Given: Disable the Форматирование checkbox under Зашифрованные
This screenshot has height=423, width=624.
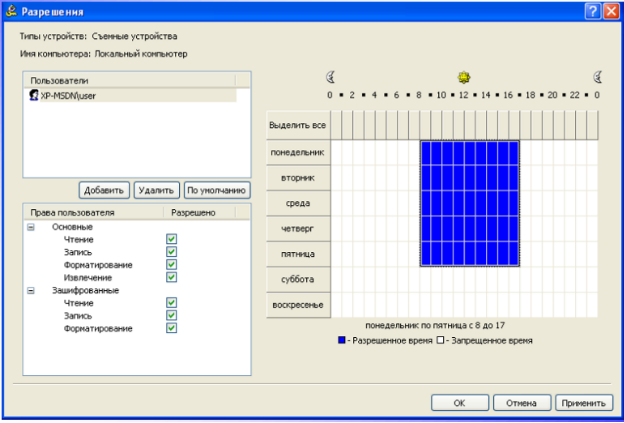Looking at the screenshot, I should (172, 328).
